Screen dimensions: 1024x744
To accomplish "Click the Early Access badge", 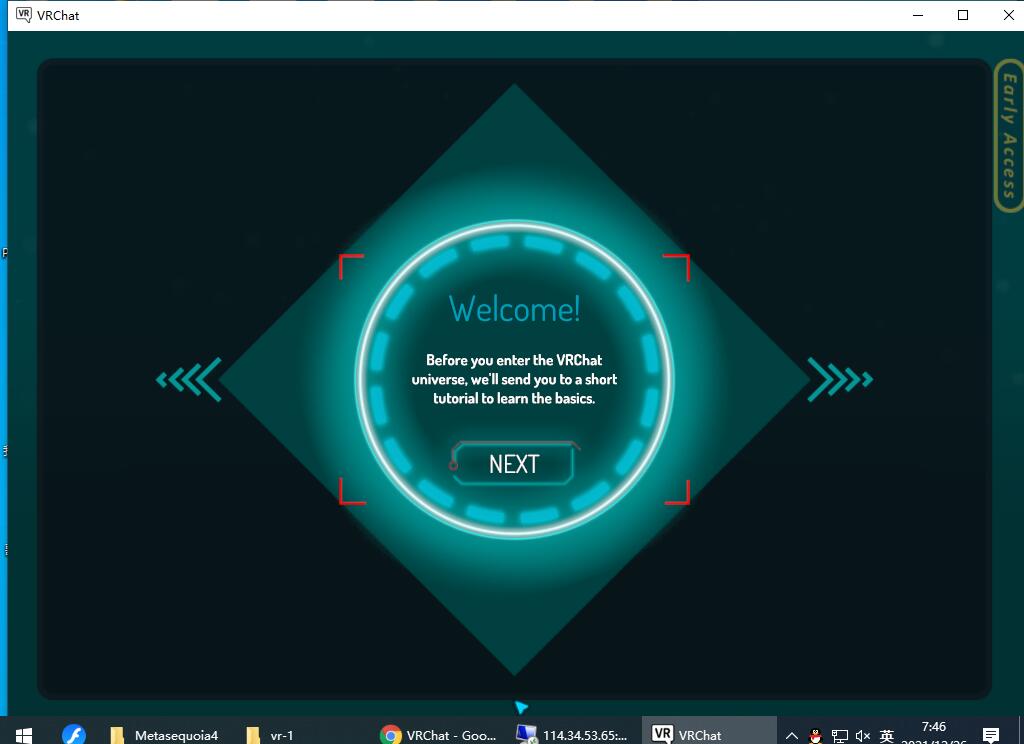I will pos(1009,135).
